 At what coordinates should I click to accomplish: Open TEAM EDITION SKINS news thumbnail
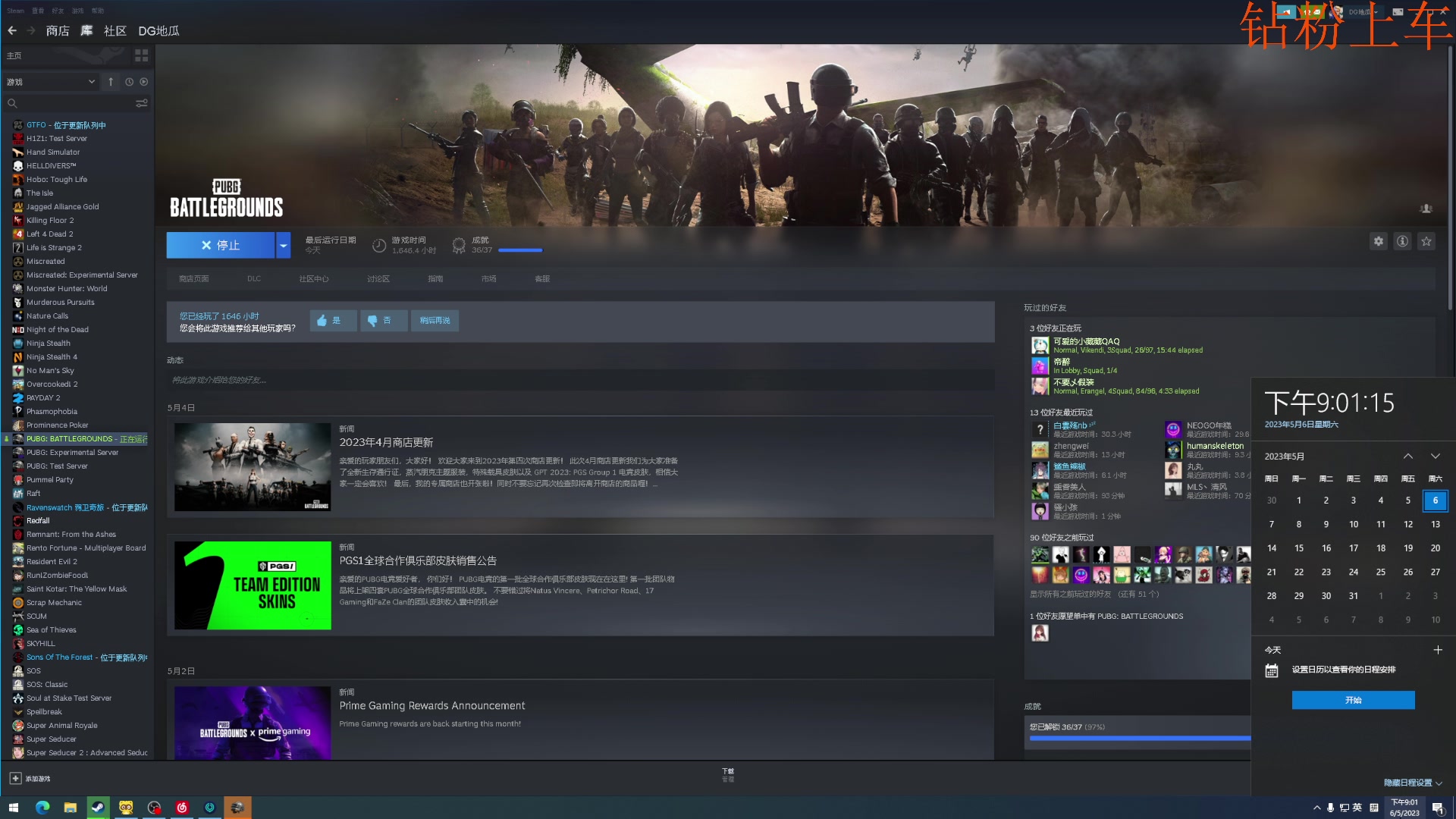coord(253,585)
